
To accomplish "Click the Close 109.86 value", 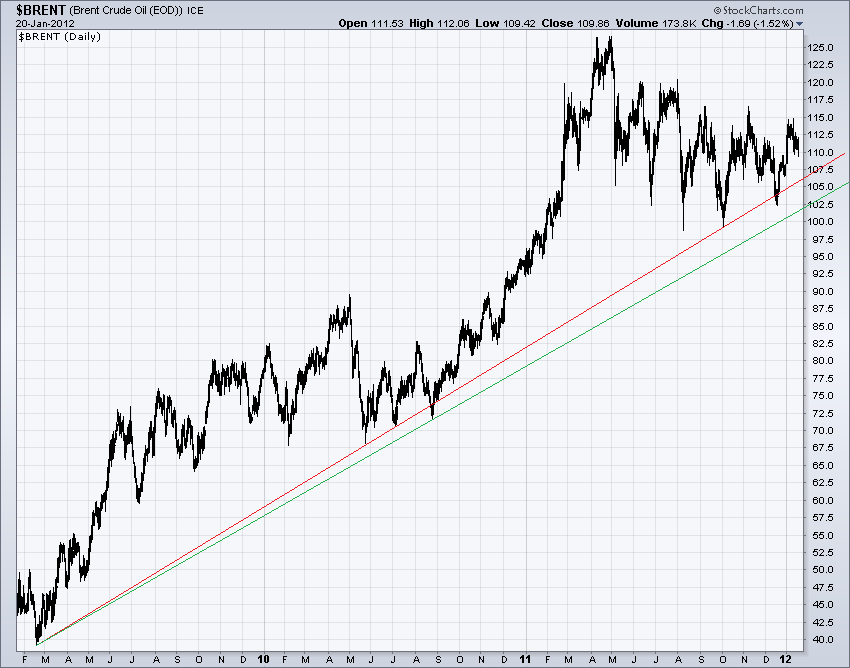I will point(575,23).
